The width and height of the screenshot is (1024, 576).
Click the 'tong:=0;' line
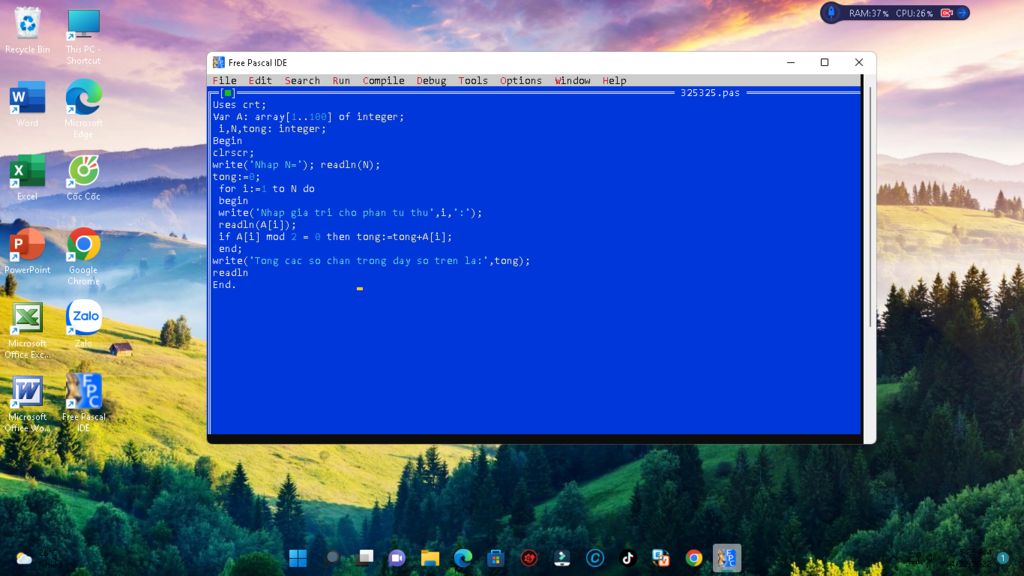[236, 176]
